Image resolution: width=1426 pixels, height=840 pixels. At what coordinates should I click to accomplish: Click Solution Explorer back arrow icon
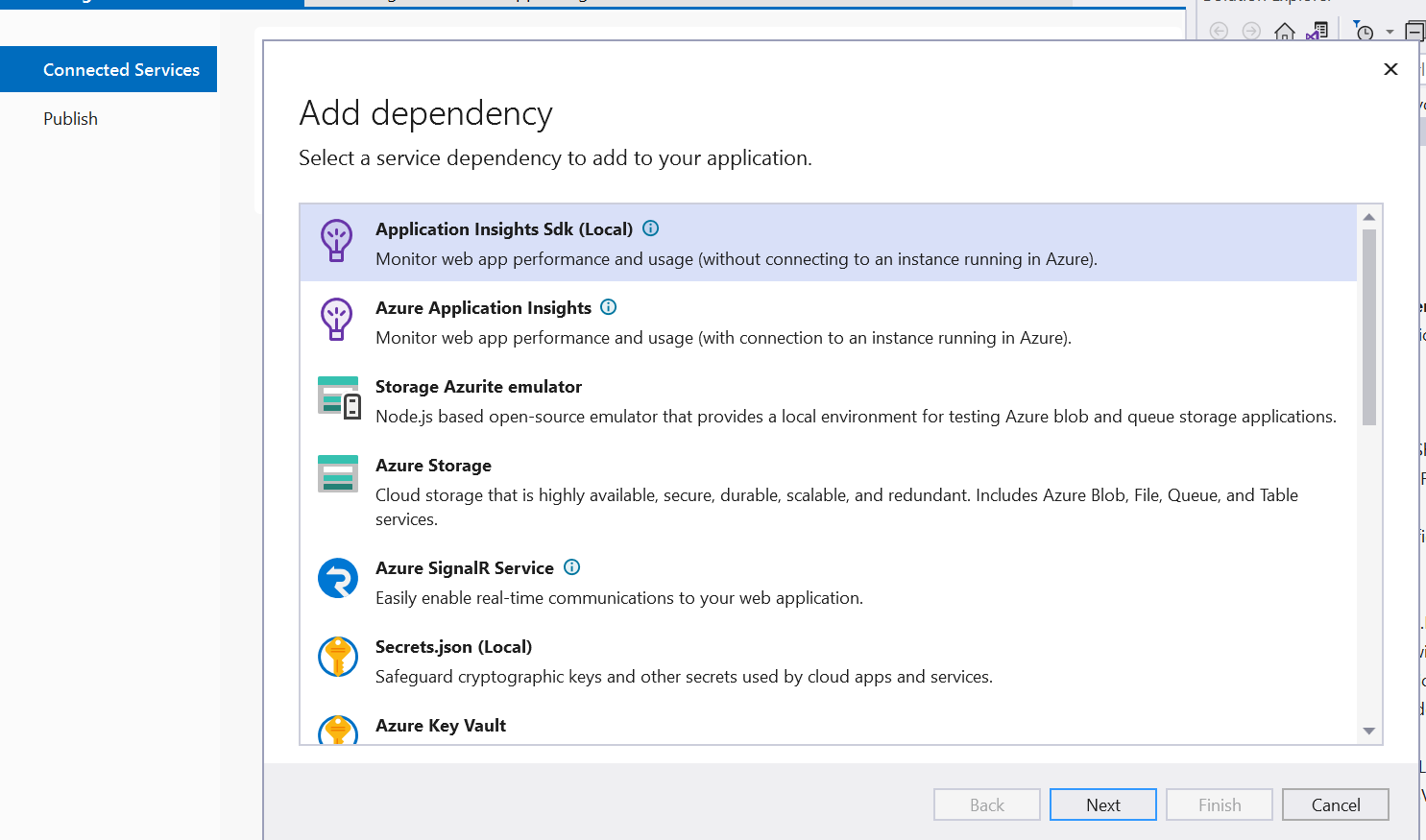point(1219,31)
